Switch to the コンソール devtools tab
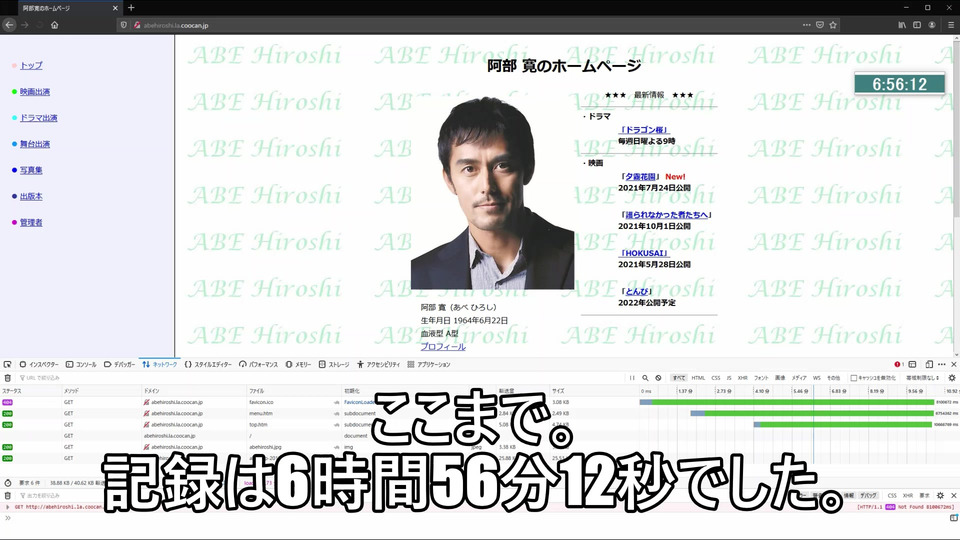This screenshot has height=540, width=960. (81, 364)
